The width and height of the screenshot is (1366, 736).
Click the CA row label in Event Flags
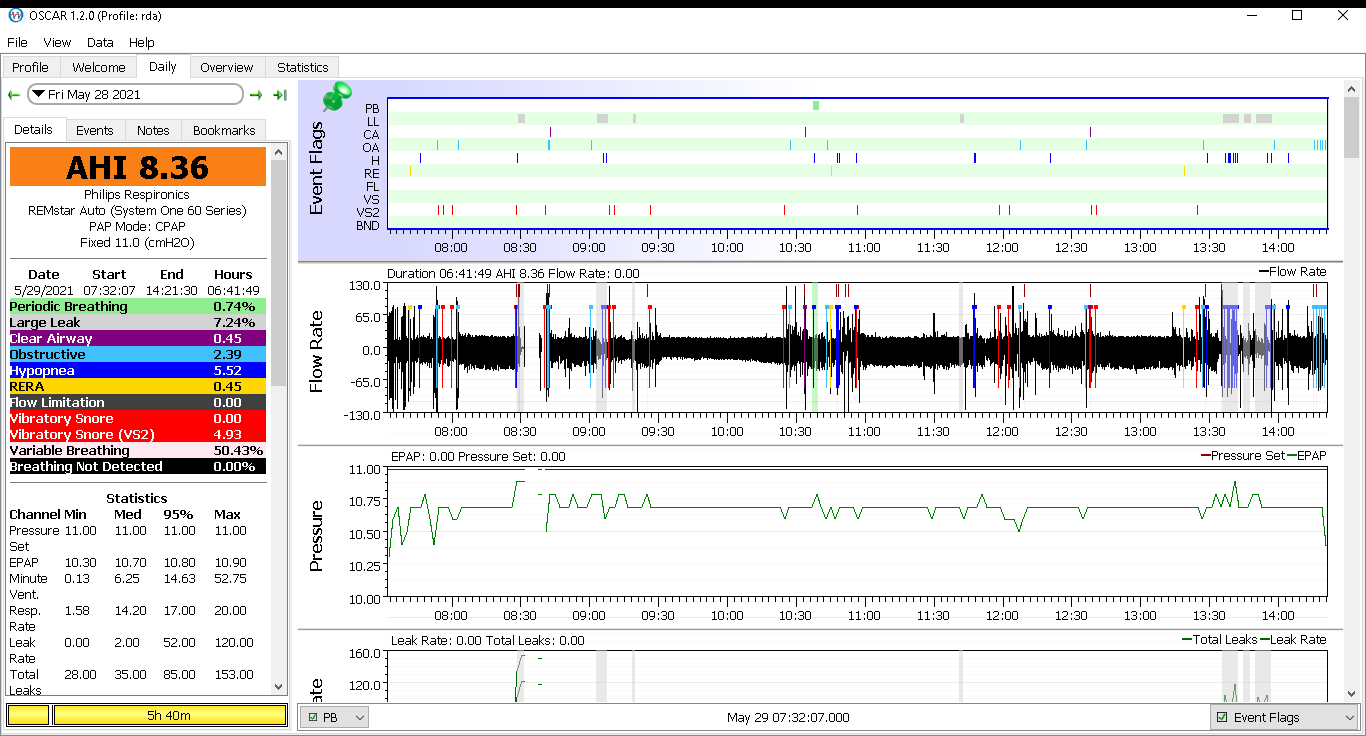coord(371,134)
